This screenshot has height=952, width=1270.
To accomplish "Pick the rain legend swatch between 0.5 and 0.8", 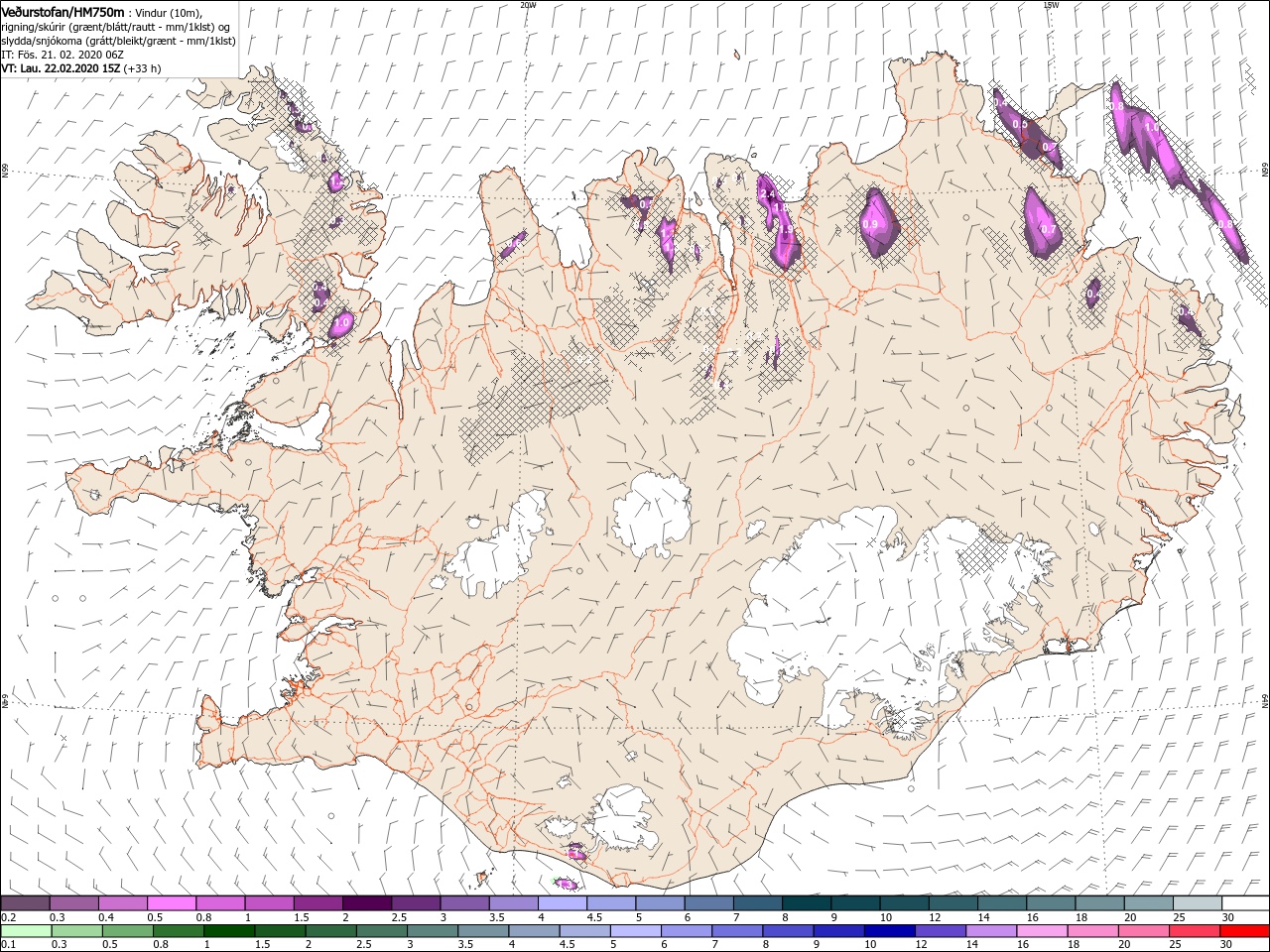I will pyautogui.click(x=128, y=930).
